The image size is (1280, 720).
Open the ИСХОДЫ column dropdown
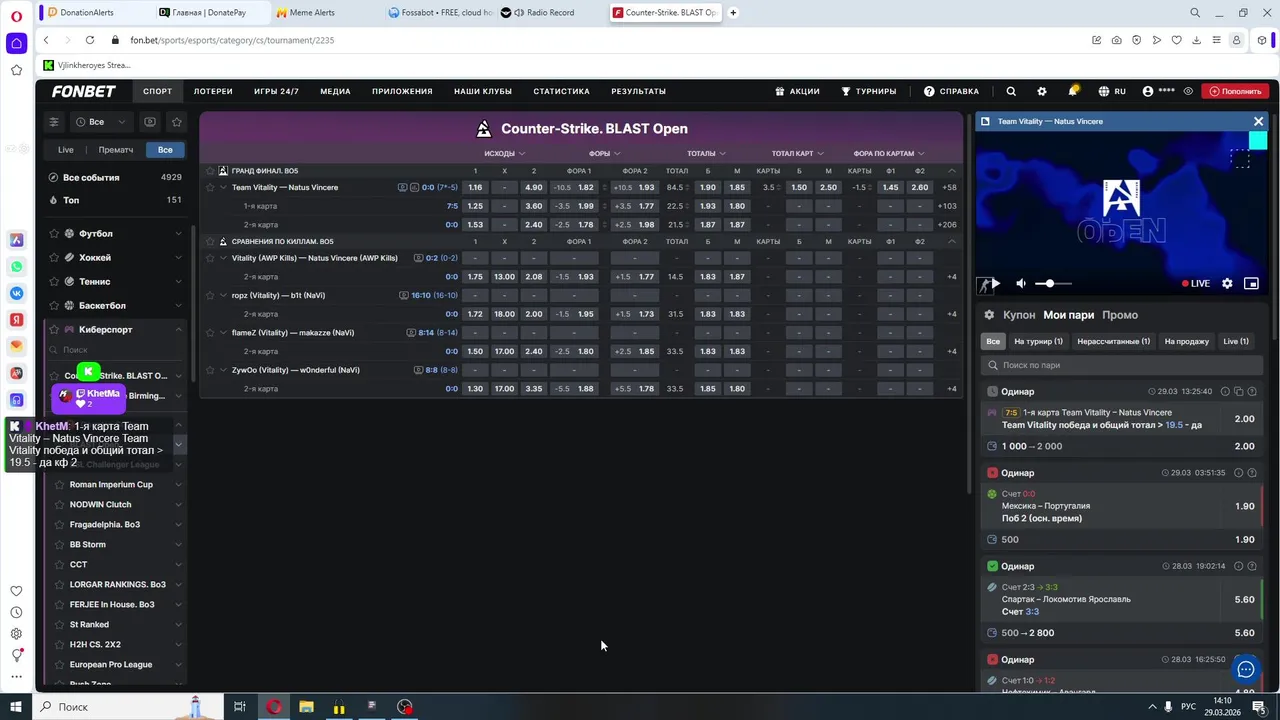pyautogui.click(x=505, y=154)
